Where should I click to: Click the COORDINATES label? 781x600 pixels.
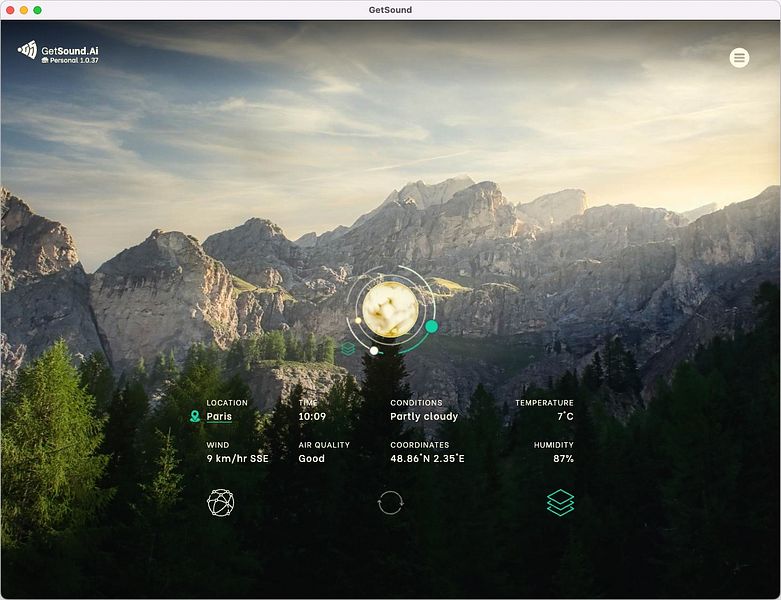[420, 445]
